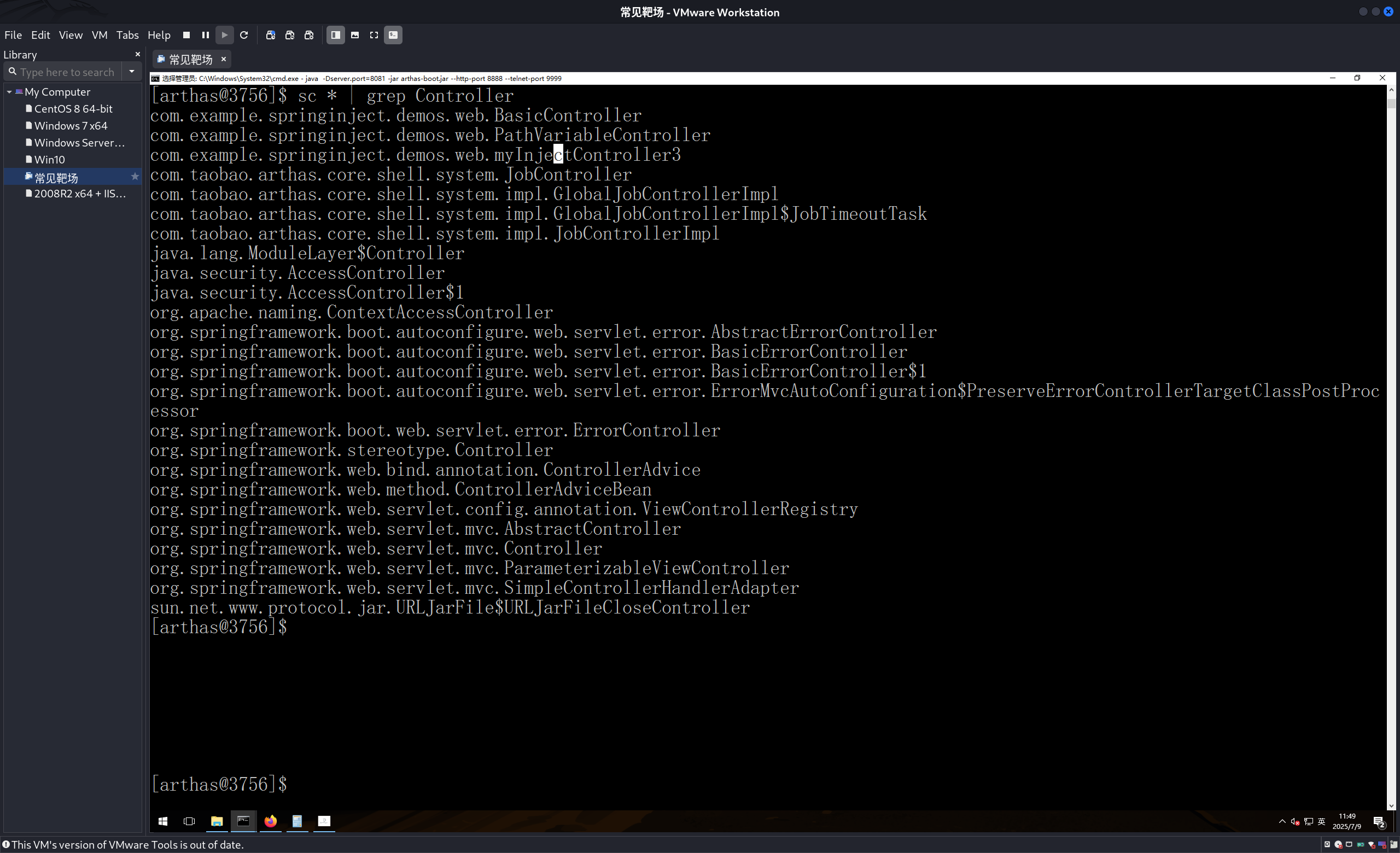Open the Tabs menu

[127, 35]
